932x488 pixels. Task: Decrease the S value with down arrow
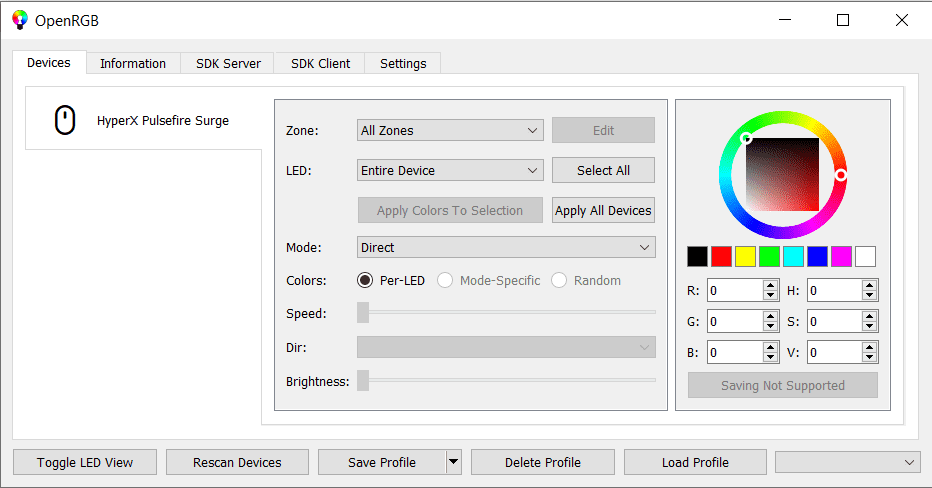click(870, 327)
